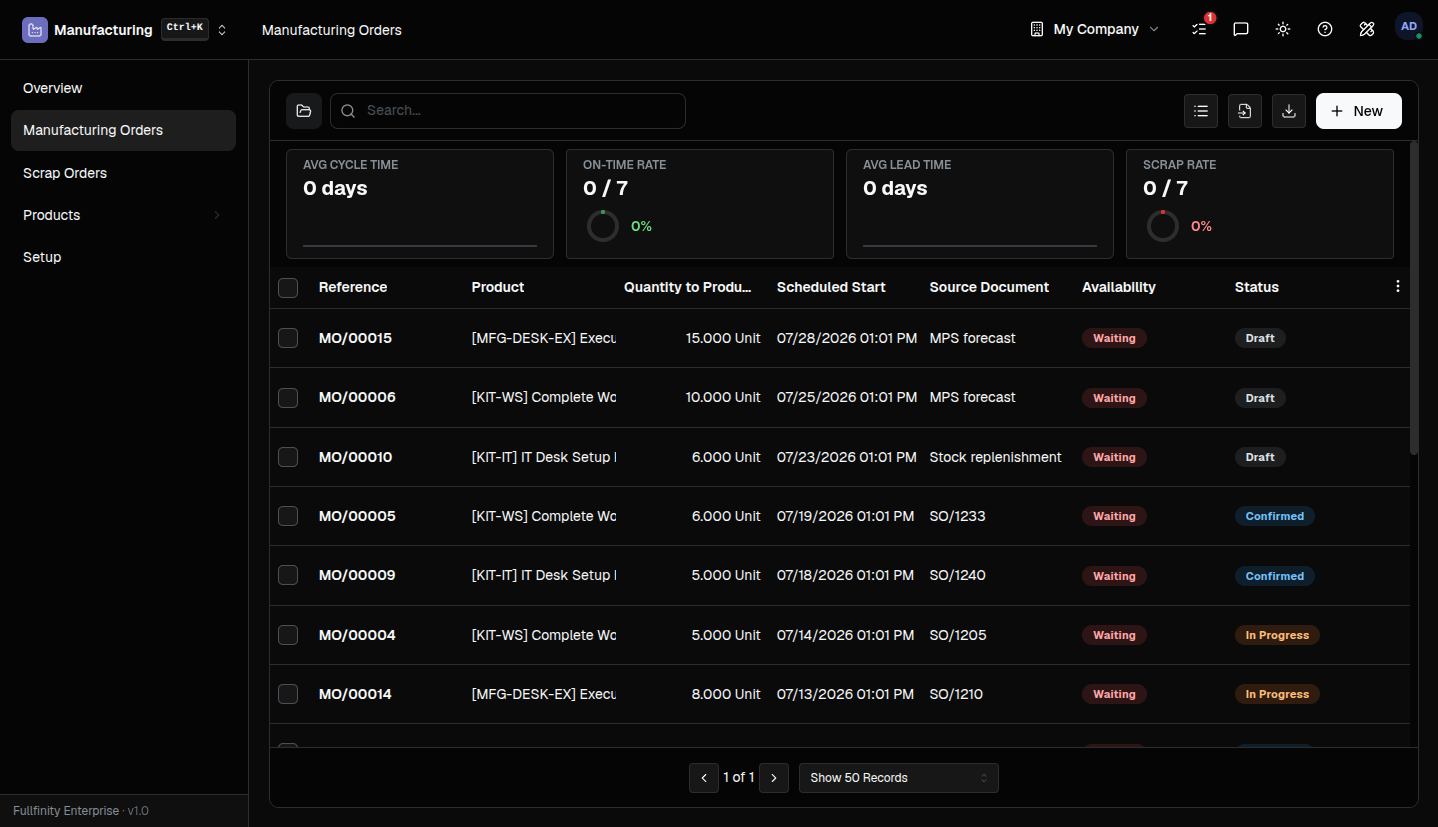The width and height of the screenshot is (1438, 827).
Task: Open order MO/00006 reference link
Action: 357,397
